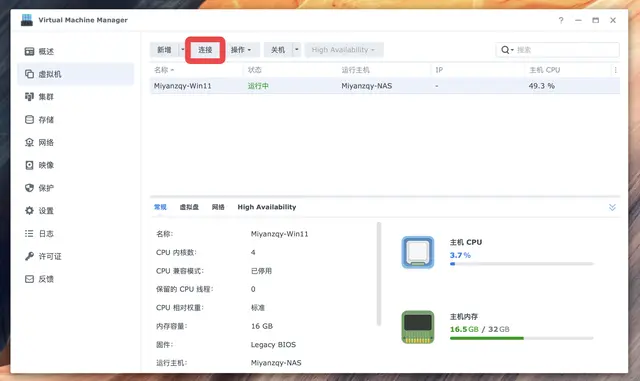
Task: Select the 集群 cluster icon
Action: click(29, 97)
